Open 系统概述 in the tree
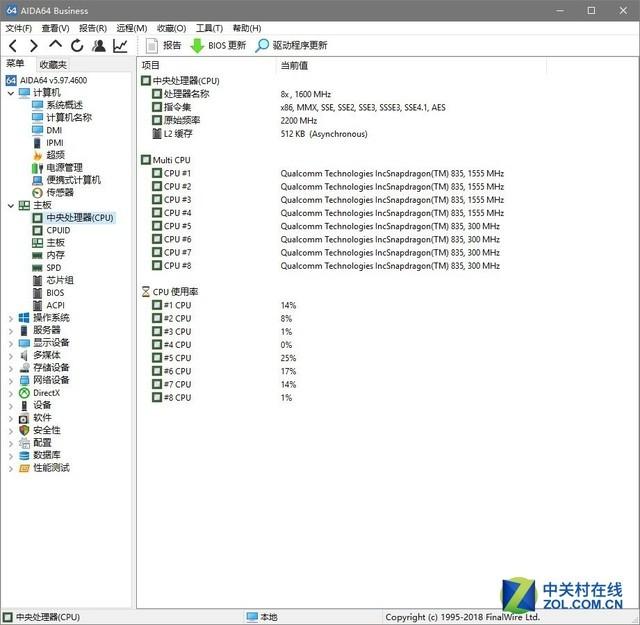 click(58, 105)
